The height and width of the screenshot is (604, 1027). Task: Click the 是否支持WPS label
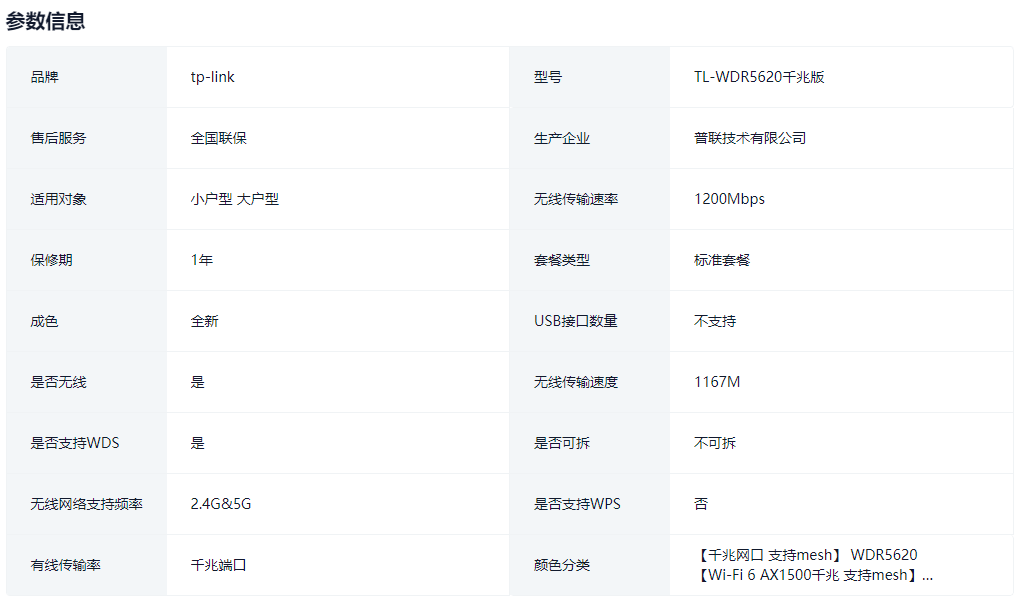click(577, 504)
